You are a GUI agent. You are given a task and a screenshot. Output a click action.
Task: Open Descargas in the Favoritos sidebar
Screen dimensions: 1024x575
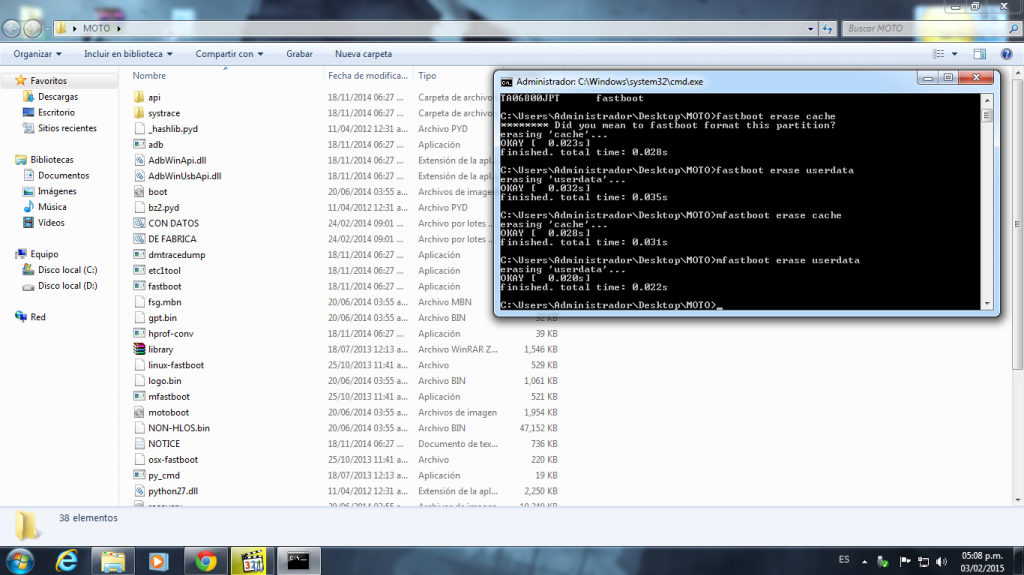[x=58, y=97]
